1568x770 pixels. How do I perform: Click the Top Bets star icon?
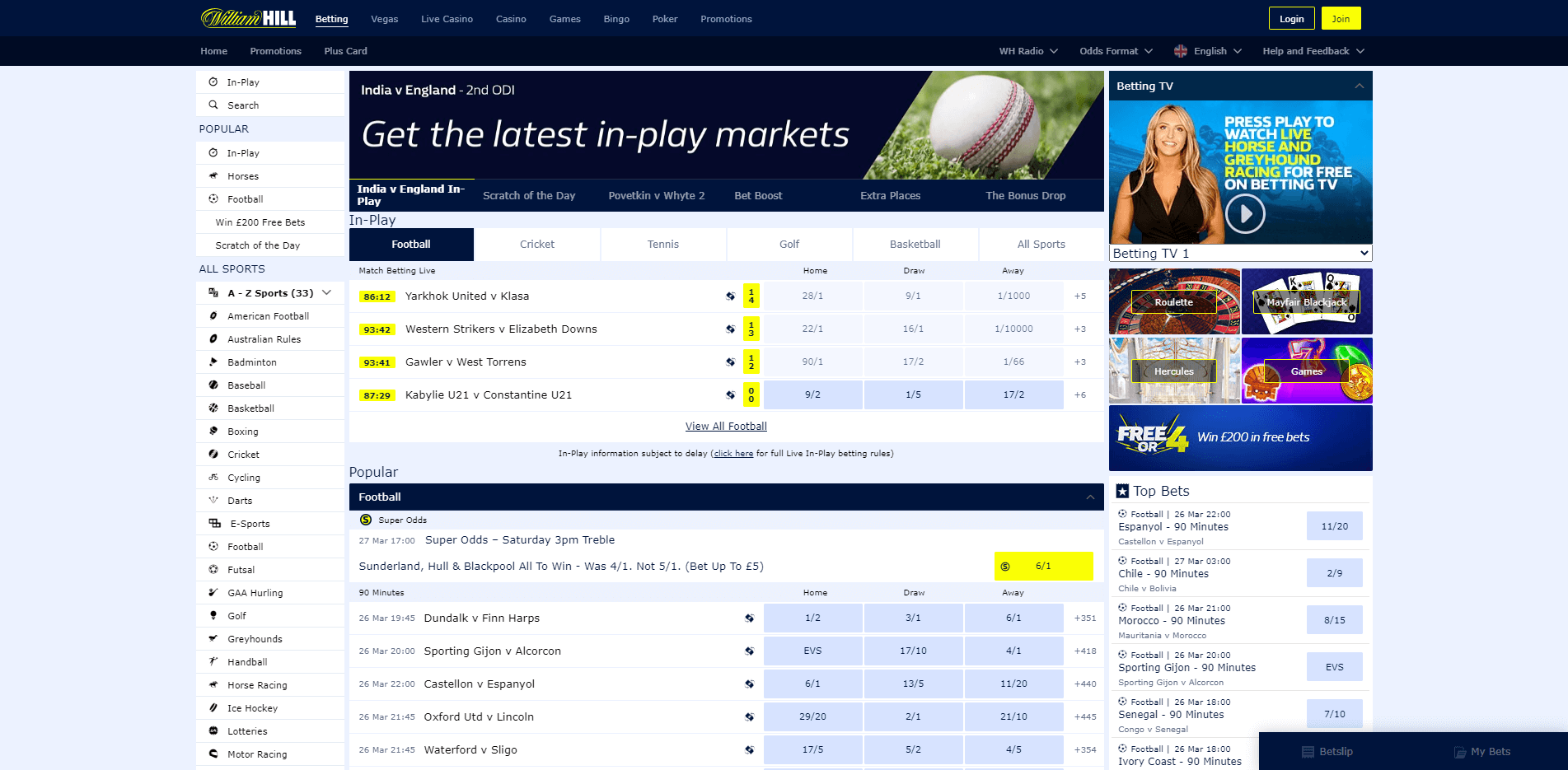pos(1121,490)
